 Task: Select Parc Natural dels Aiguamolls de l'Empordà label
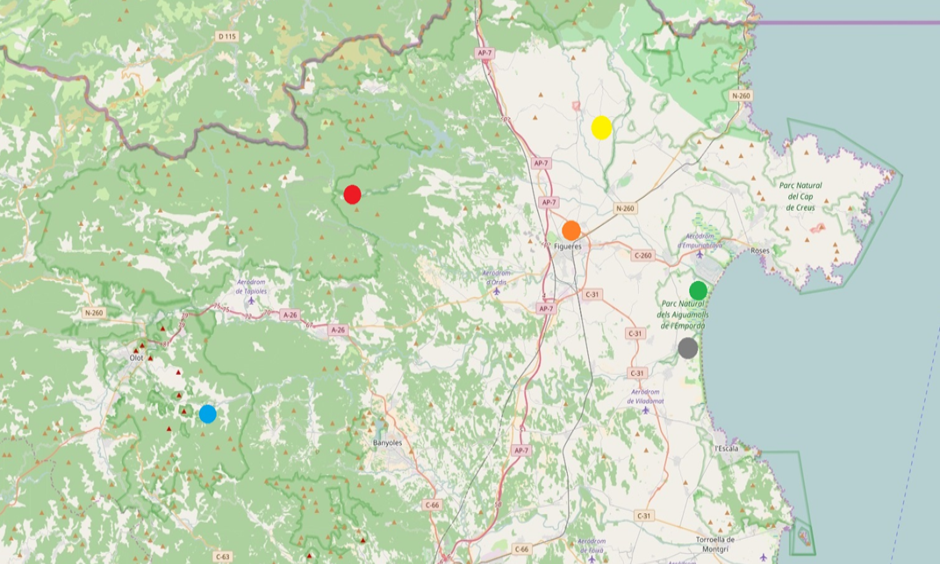682,315
